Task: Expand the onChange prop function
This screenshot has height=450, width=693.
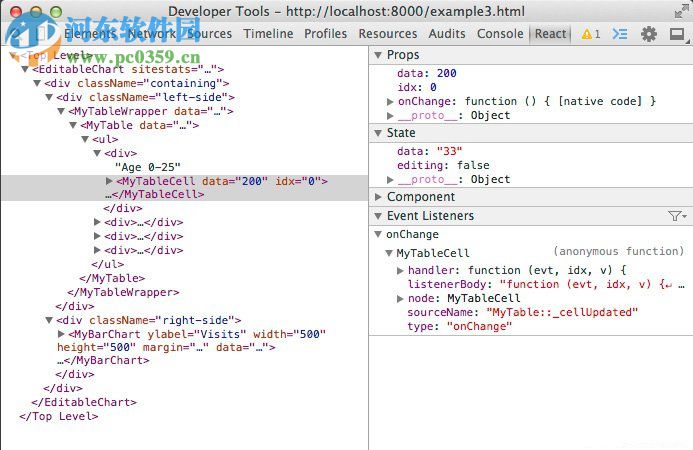Action: (390, 102)
